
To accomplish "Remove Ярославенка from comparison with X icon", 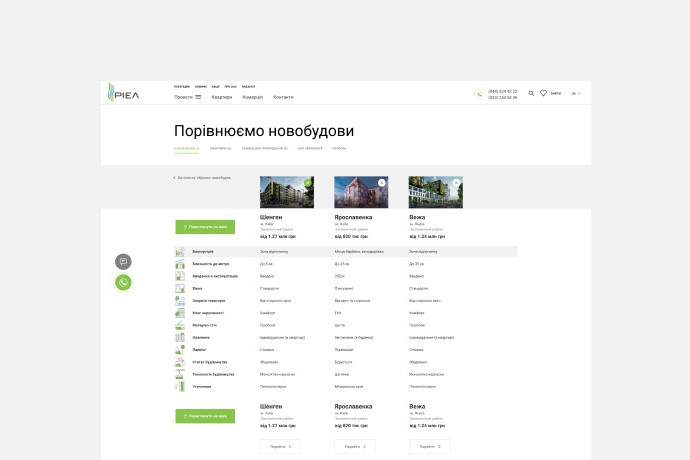I will 381,183.
